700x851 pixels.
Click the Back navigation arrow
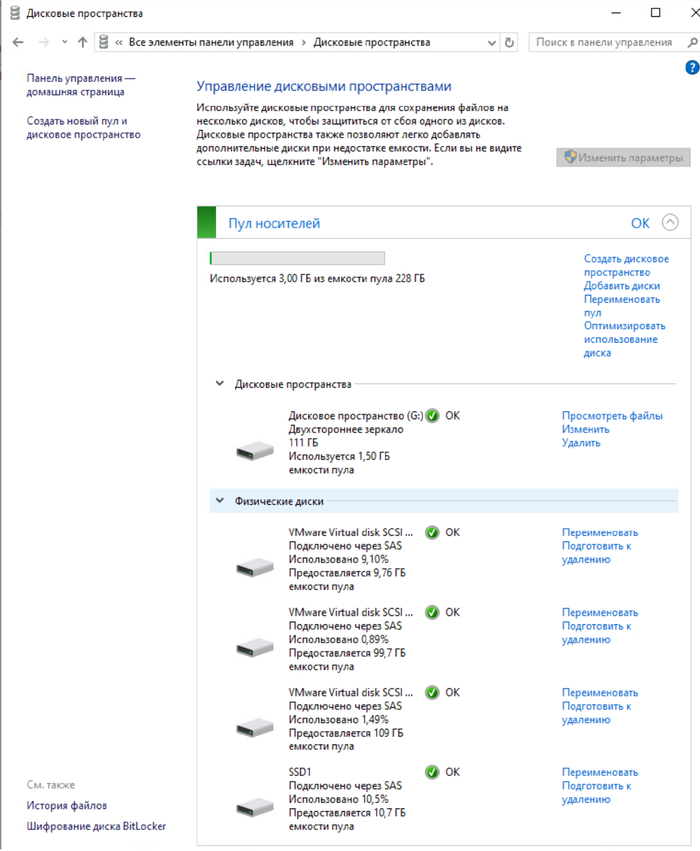pyautogui.click(x=17, y=43)
